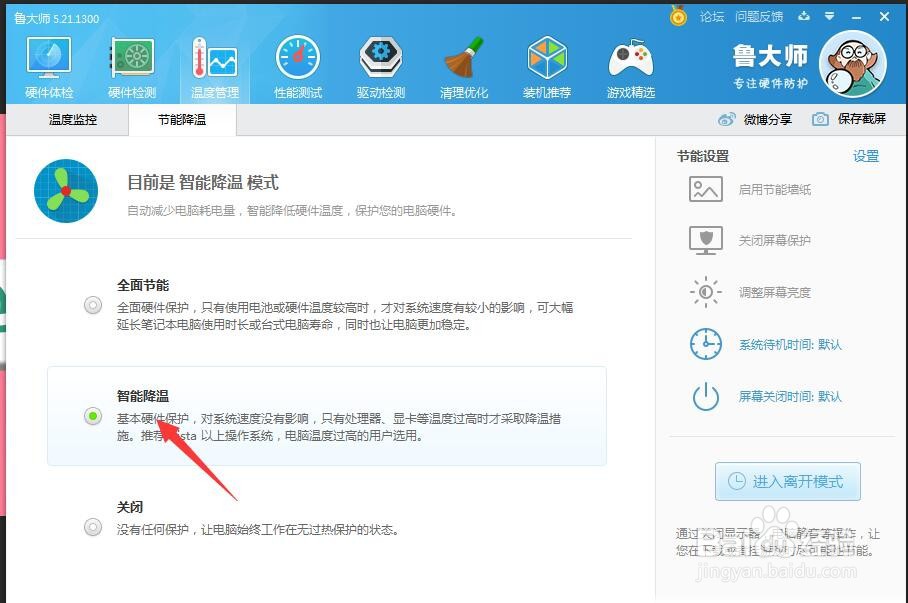Click the 关闭屏幕保护 monitor shield icon
Viewport: 908px width, 603px height.
tap(706, 240)
